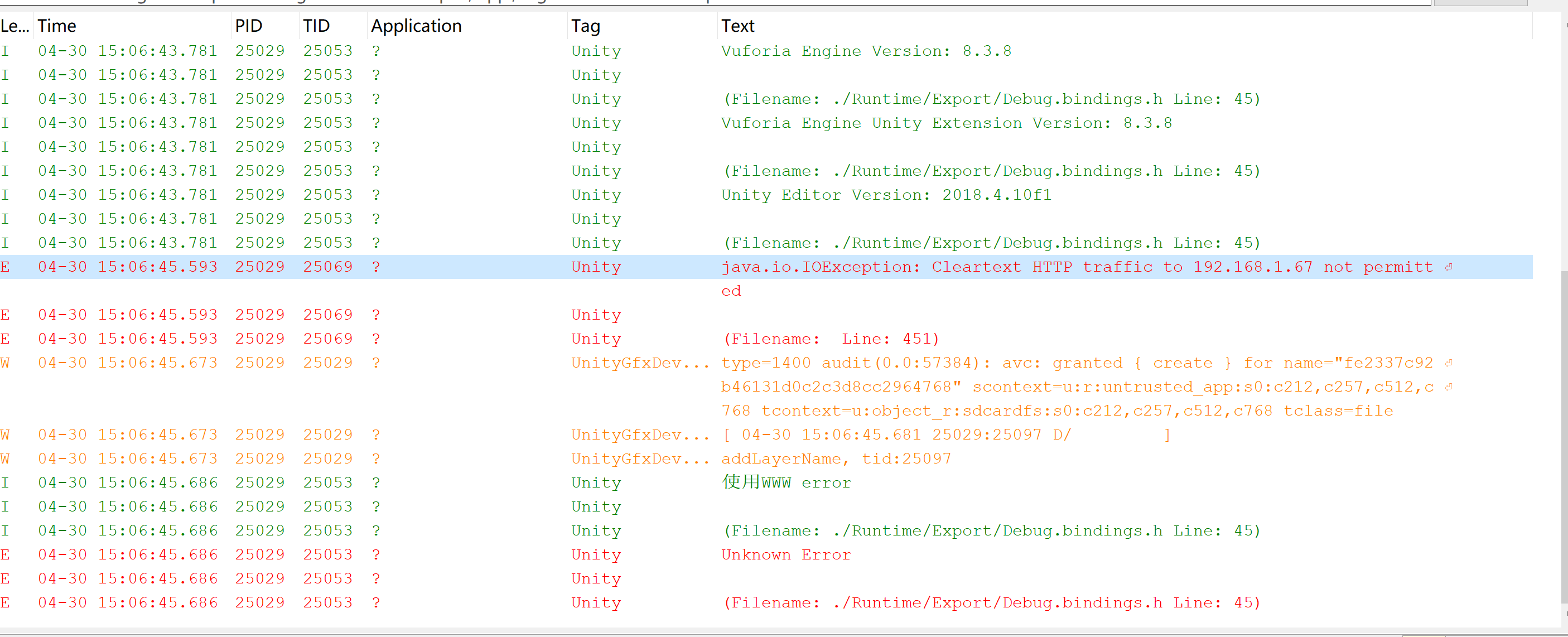Select the 使用WWW error log row
The height and width of the screenshot is (637, 1568).
(x=786, y=483)
